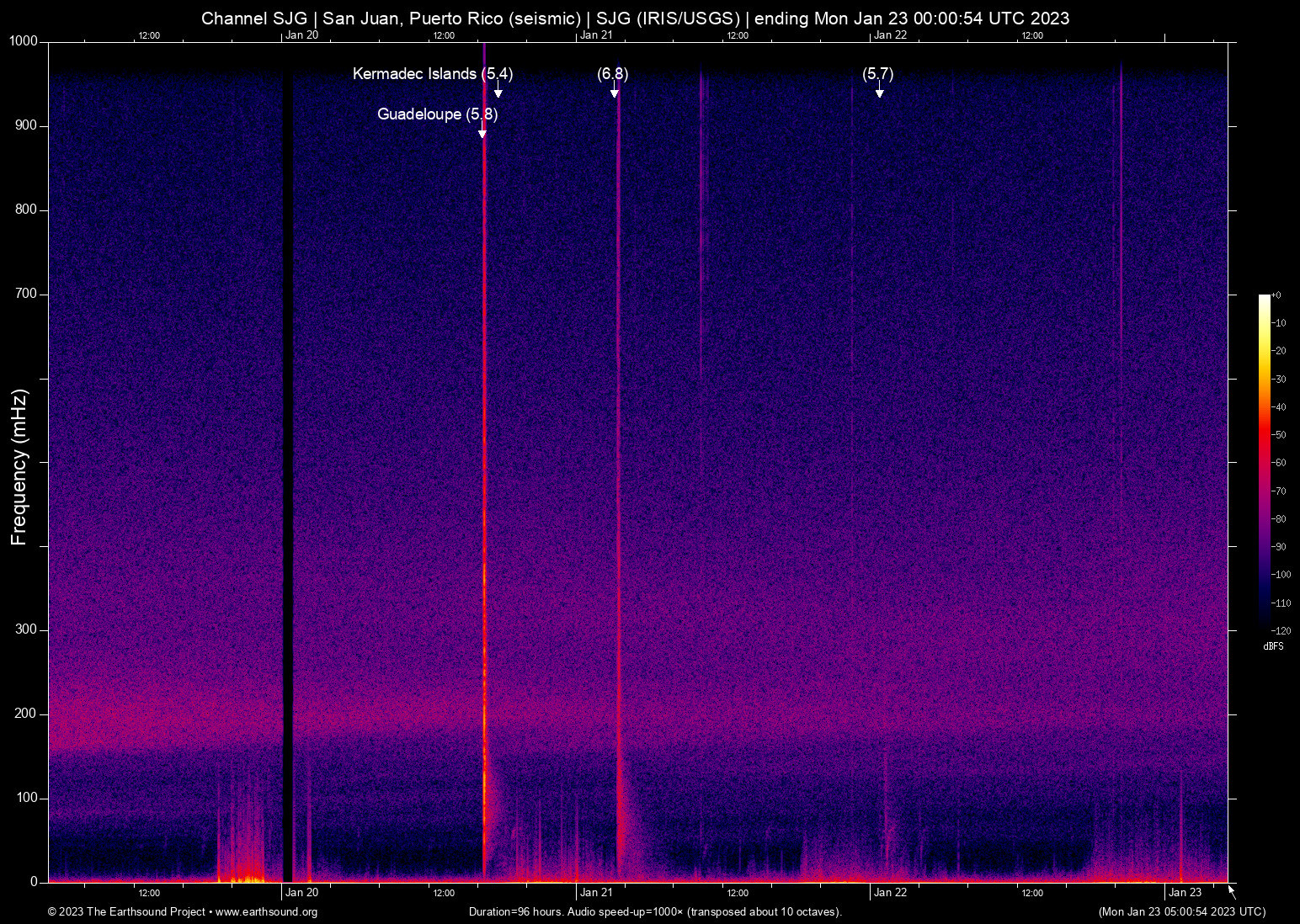1300x924 pixels.
Task: Select the Guadeloupe (5.8) event label
Action: click(437, 114)
